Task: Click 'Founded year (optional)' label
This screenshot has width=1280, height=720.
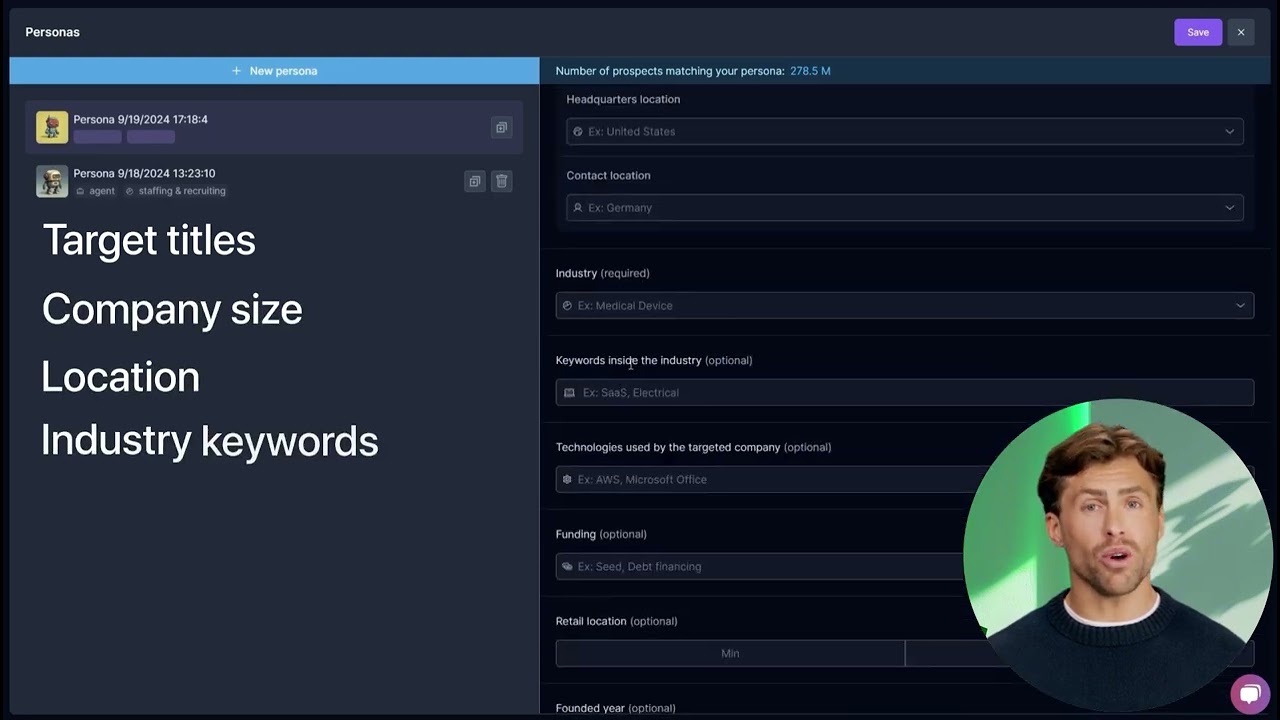Action: pos(616,708)
